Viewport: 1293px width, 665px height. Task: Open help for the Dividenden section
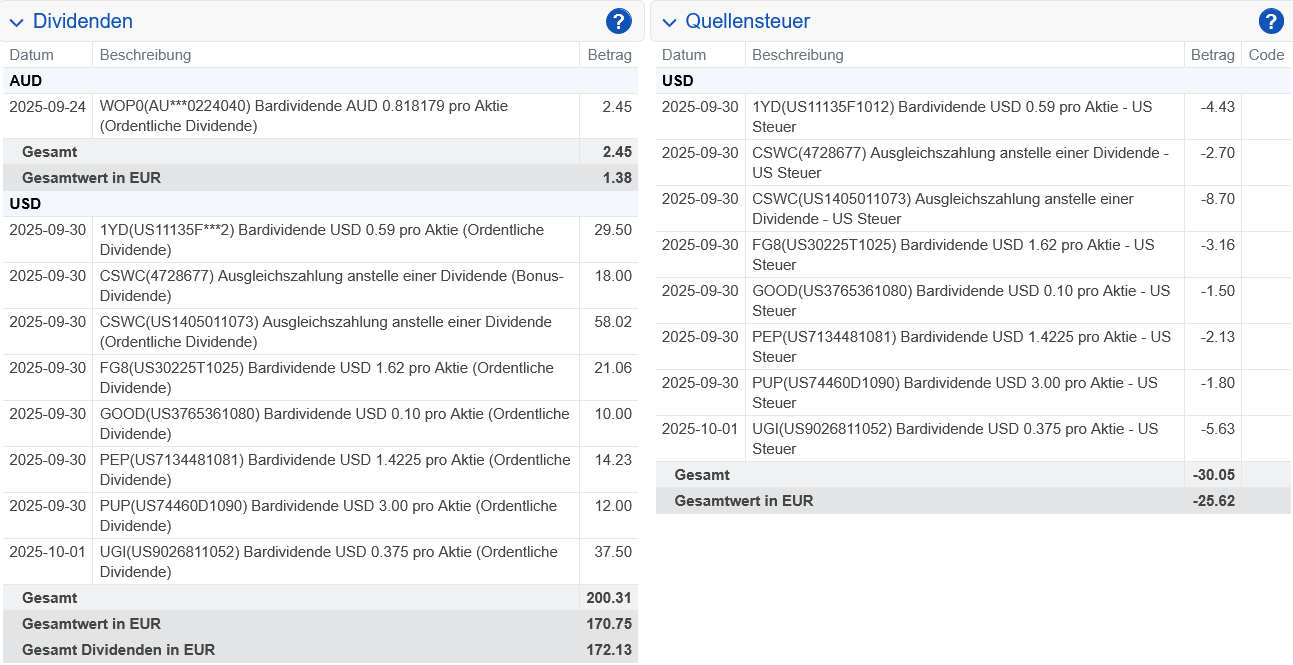(x=618, y=21)
